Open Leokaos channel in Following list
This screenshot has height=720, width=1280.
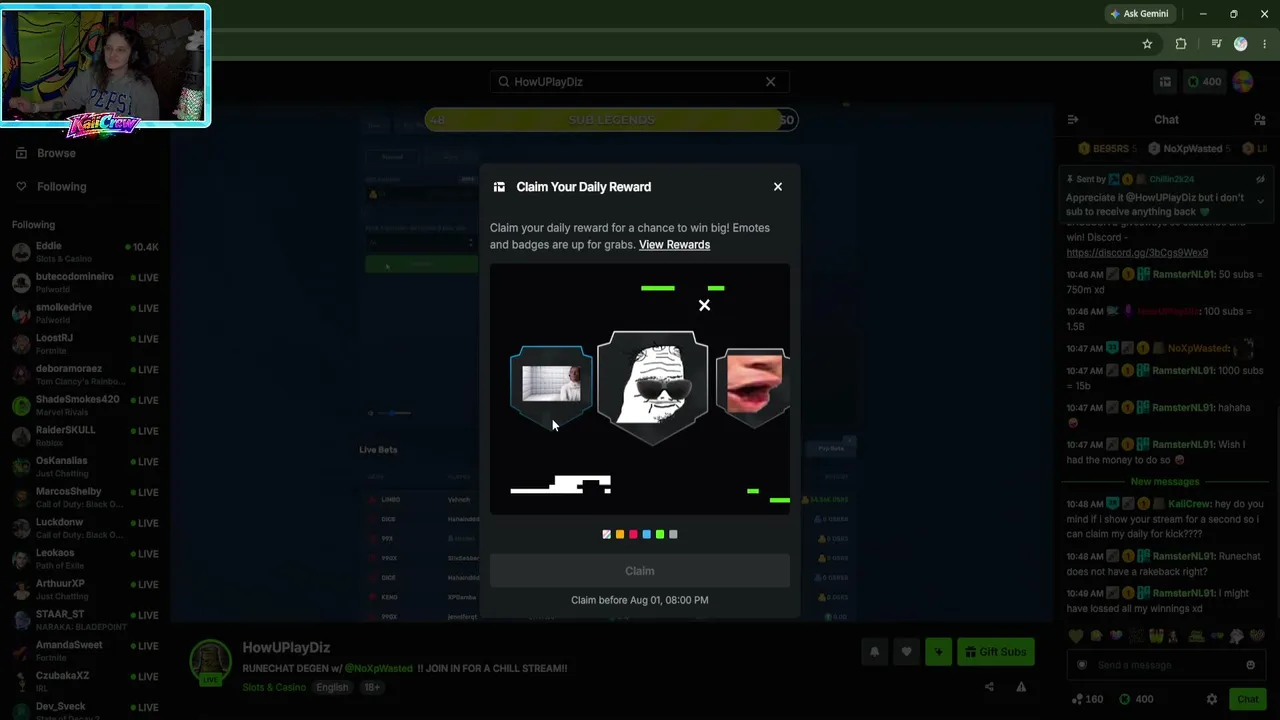tap(85, 560)
